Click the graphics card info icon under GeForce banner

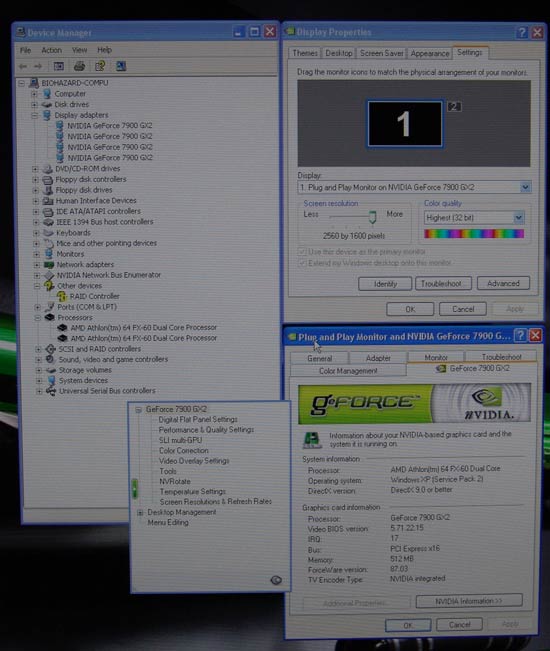click(x=312, y=440)
